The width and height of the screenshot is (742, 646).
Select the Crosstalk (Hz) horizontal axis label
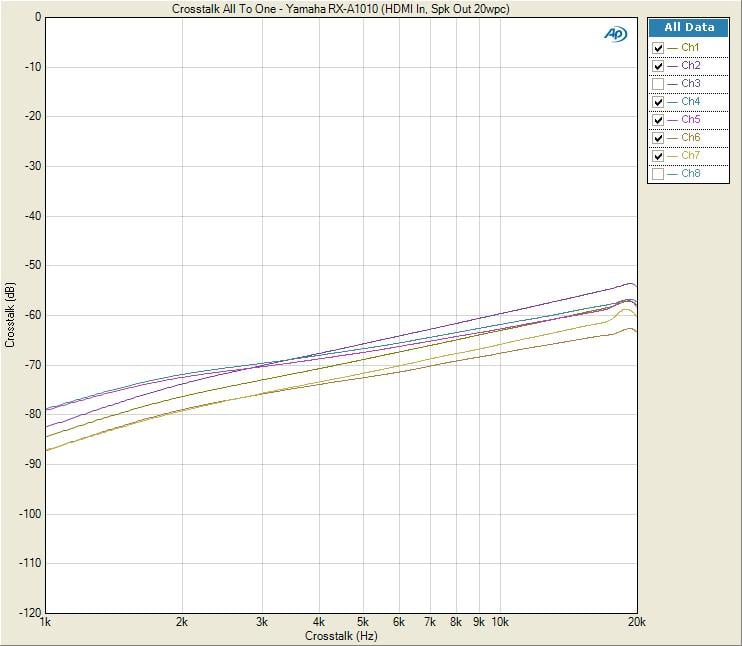coord(340,635)
